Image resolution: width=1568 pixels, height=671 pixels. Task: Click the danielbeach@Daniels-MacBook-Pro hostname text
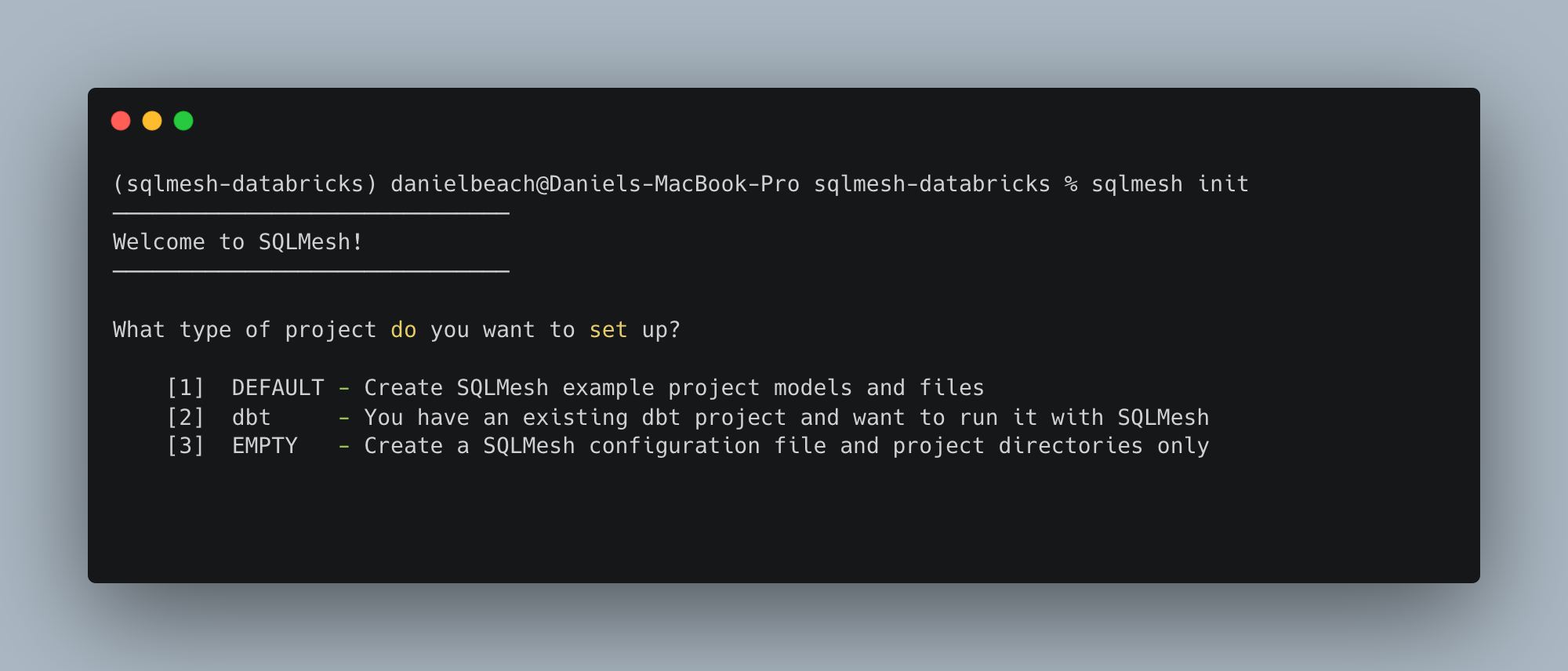[x=594, y=184]
